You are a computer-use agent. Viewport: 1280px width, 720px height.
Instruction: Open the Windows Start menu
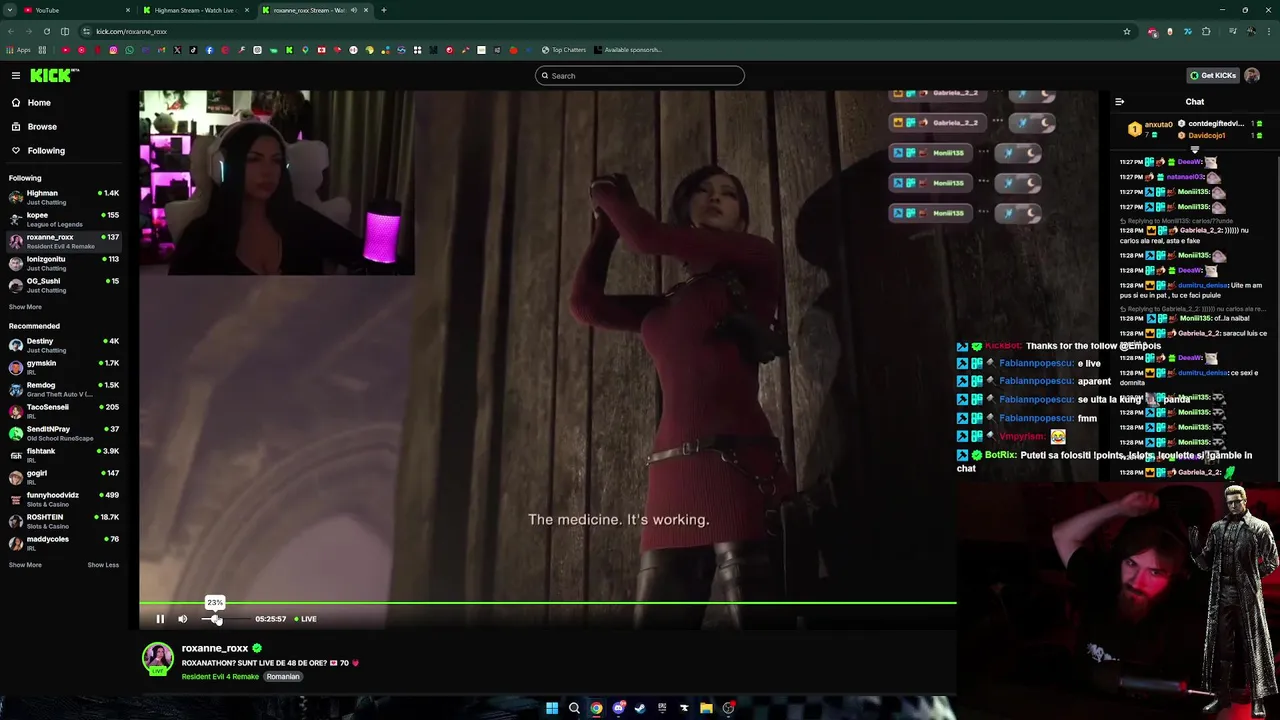click(552, 708)
